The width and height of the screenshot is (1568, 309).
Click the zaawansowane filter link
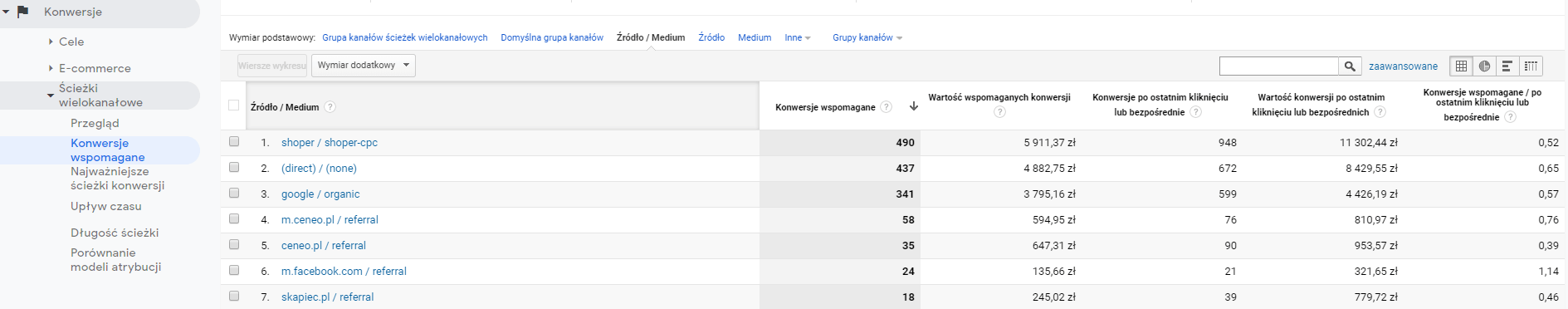1403,66
